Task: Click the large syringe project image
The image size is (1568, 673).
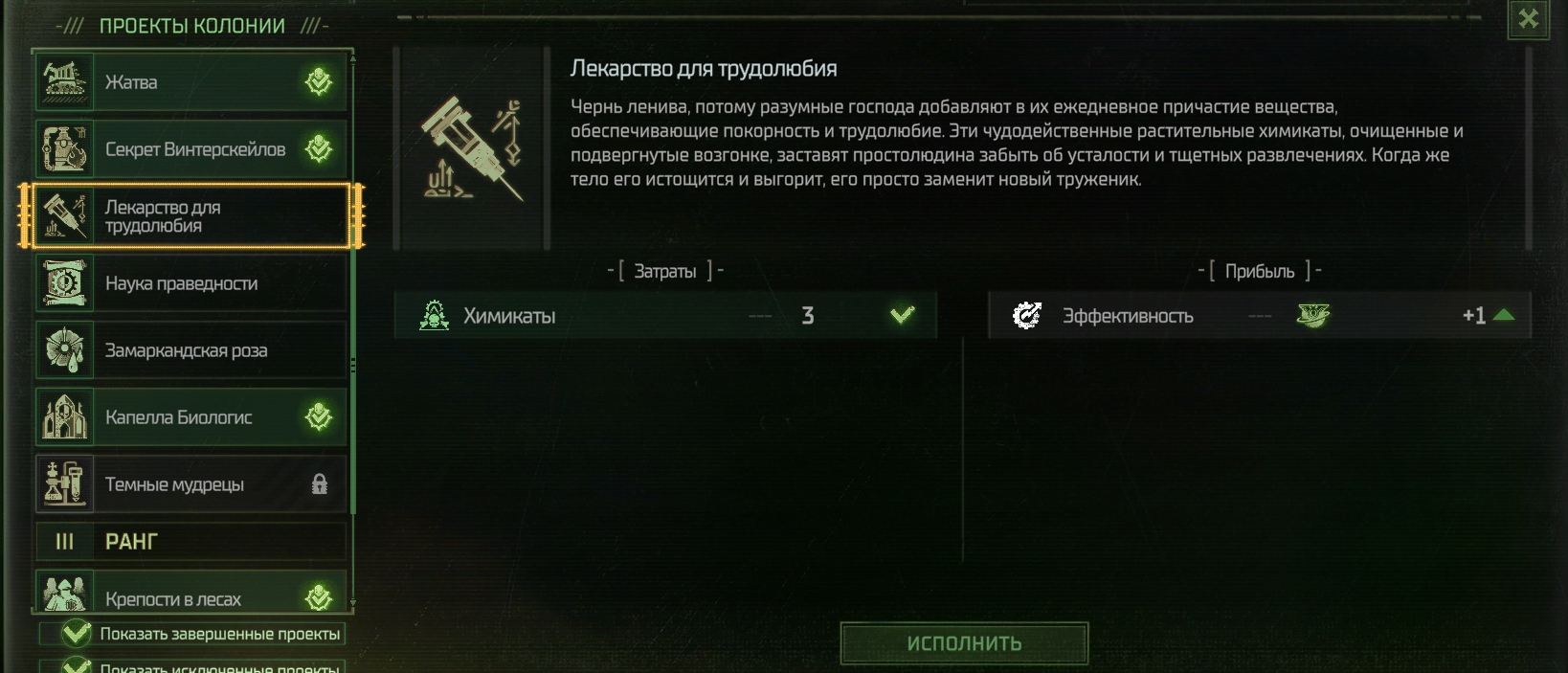Action: coord(473,148)
